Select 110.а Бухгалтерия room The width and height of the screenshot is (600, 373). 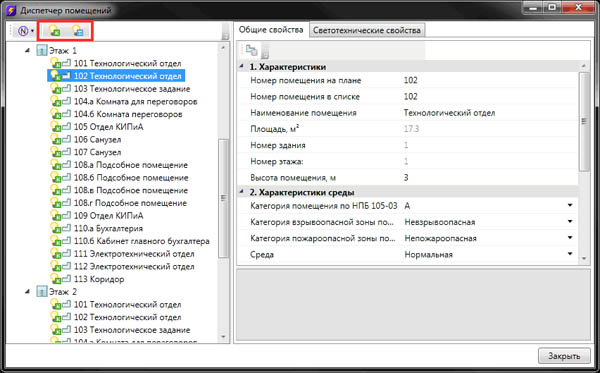tap(108, 228)
